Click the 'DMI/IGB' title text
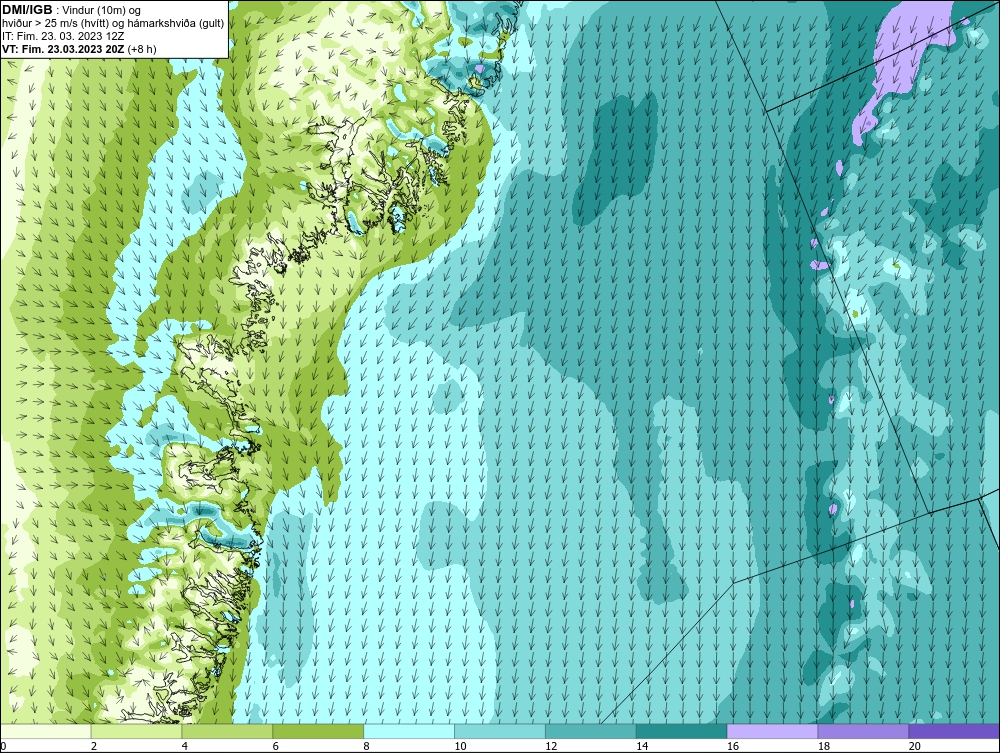Image resolution: width=1000 pixels, height=753 pixels. (x=27, y=10)
